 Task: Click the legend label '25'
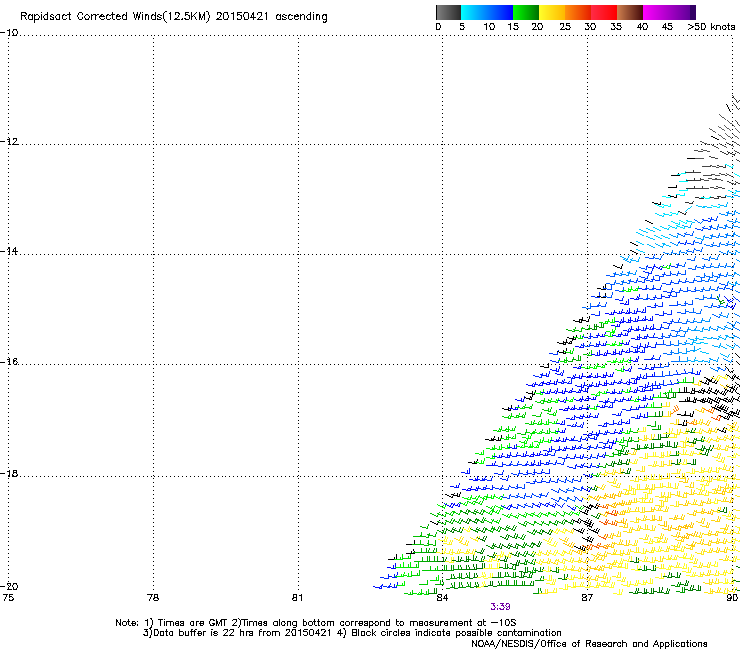tap(565, 27)
